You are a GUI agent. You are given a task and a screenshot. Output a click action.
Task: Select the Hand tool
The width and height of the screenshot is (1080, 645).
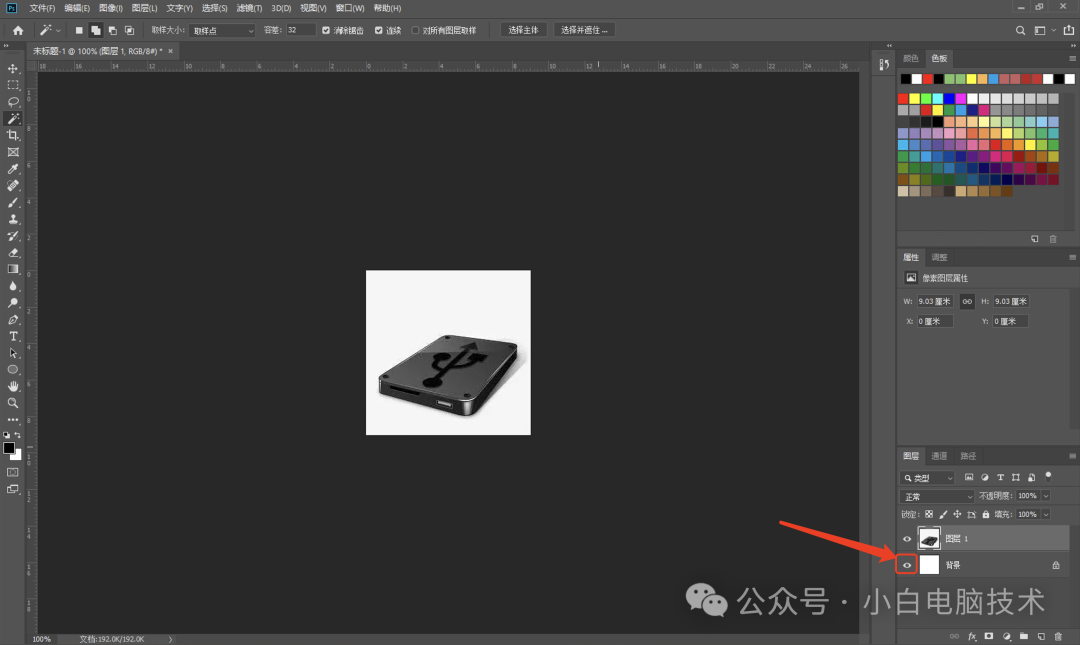13,386
